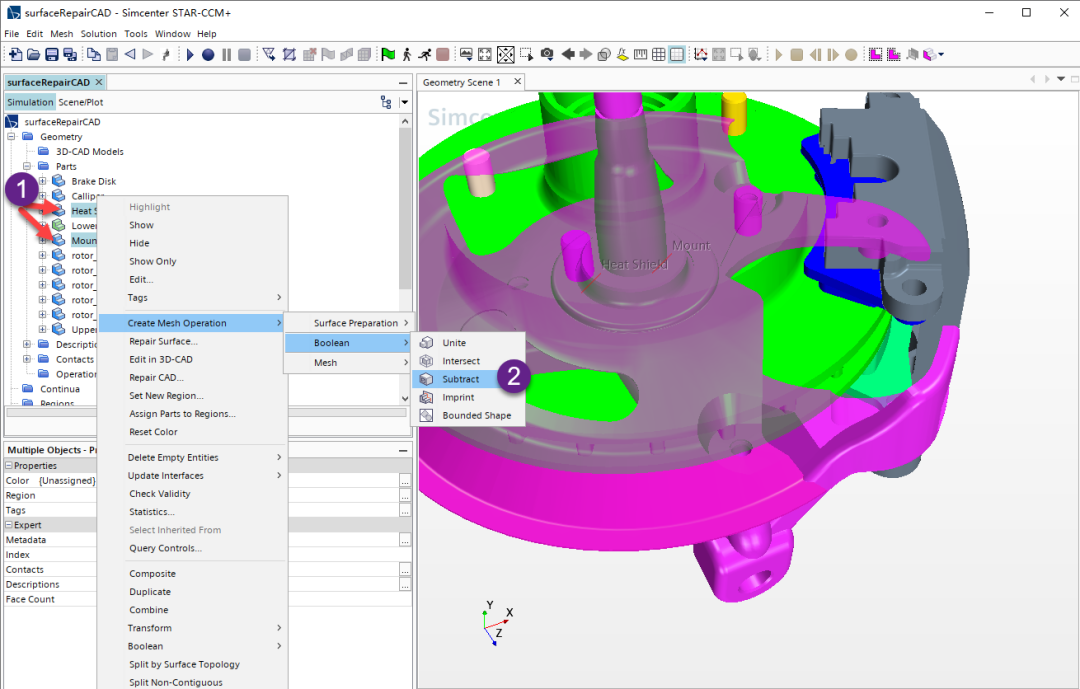1080x689 pixels.
Task: Click the Save All icon
Action: pyautogui.click(x=70, y=54)
